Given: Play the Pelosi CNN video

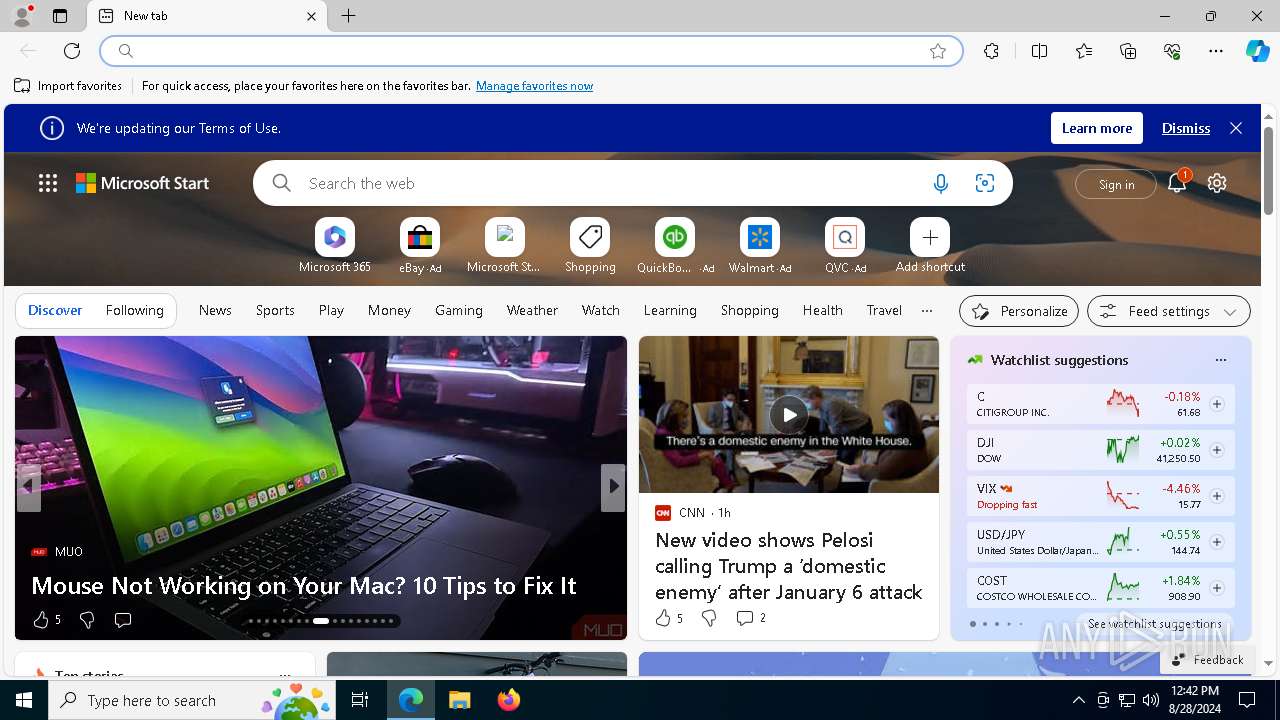Looking at the screenshot, I should (x=789, y=414).
